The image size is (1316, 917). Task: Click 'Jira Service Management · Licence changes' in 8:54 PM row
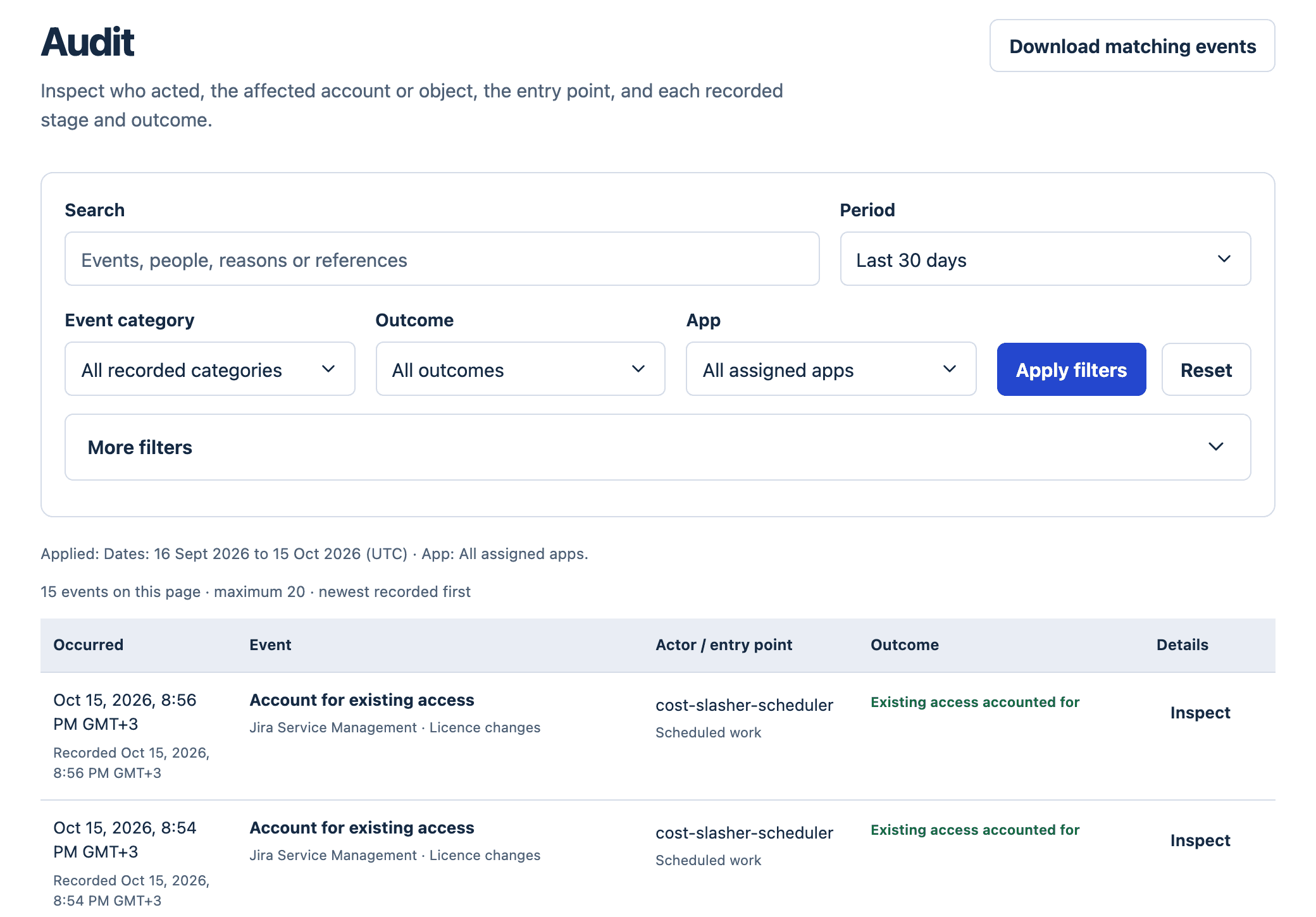pos(395,855)
